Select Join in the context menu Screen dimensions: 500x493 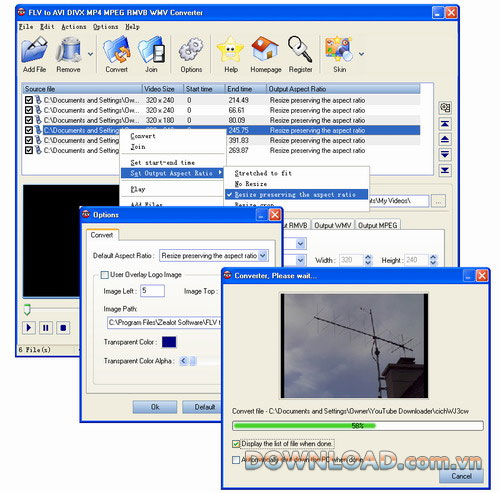(173, 147)
